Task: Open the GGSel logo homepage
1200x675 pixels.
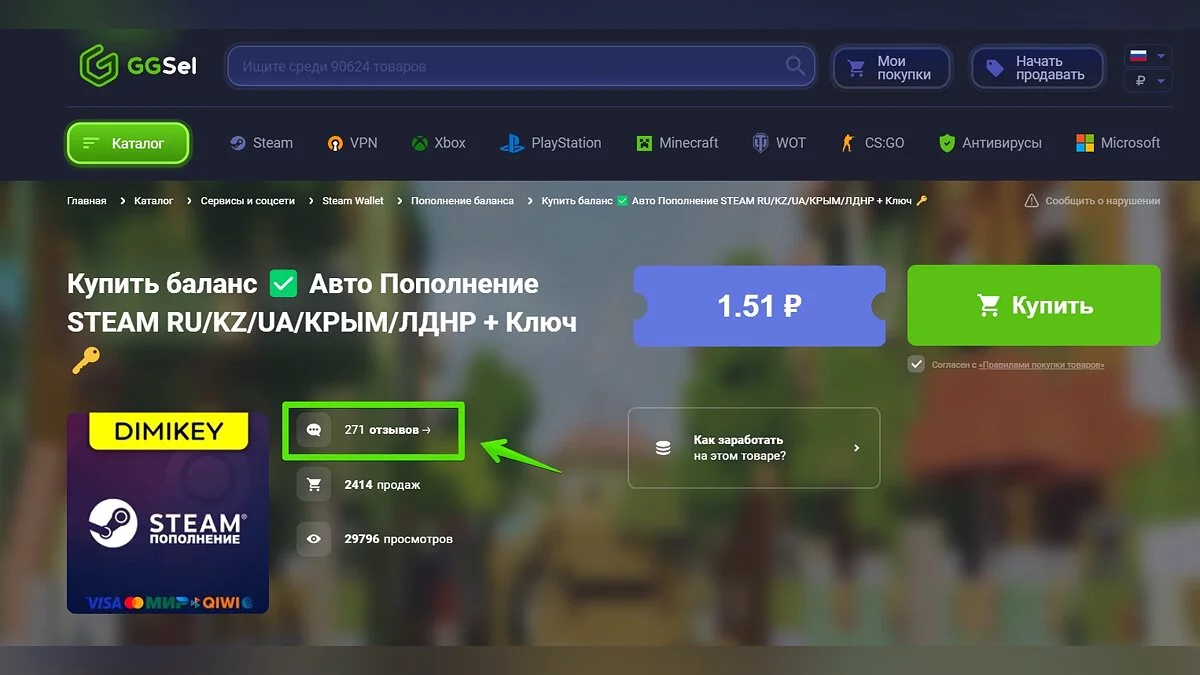Action: (x=138, y=66)
